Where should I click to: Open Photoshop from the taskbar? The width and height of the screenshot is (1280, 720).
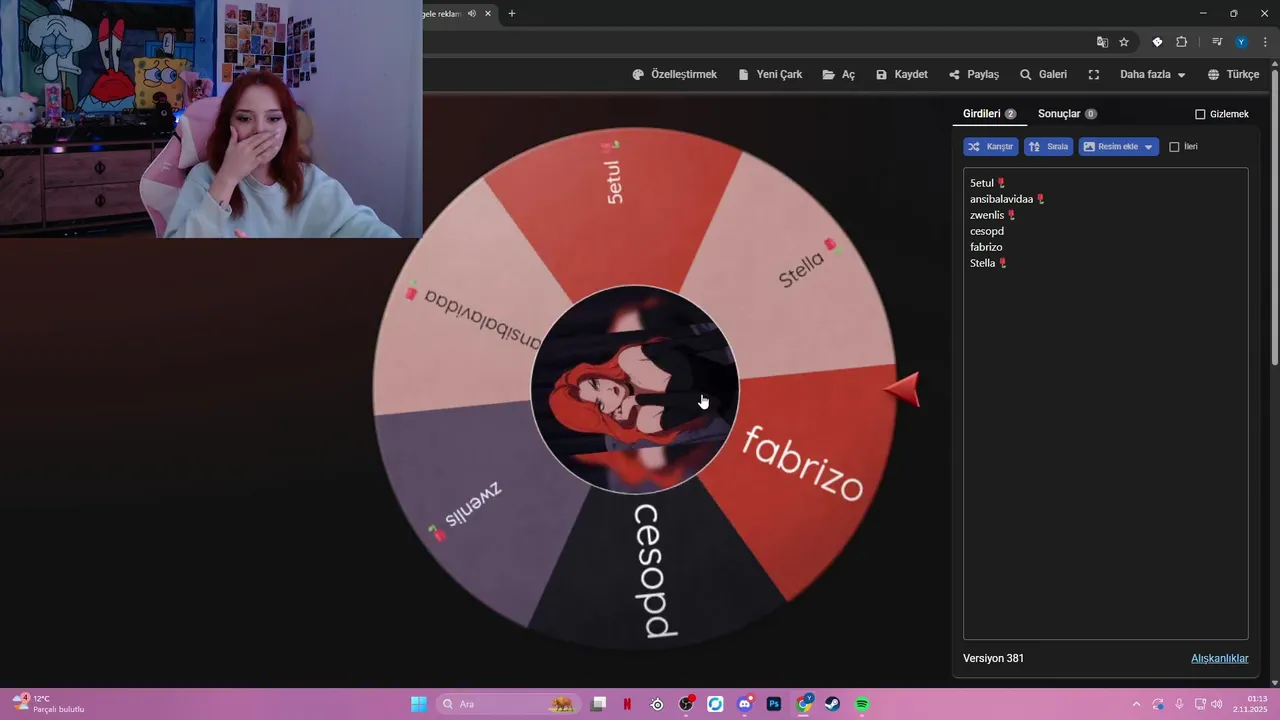773,704
